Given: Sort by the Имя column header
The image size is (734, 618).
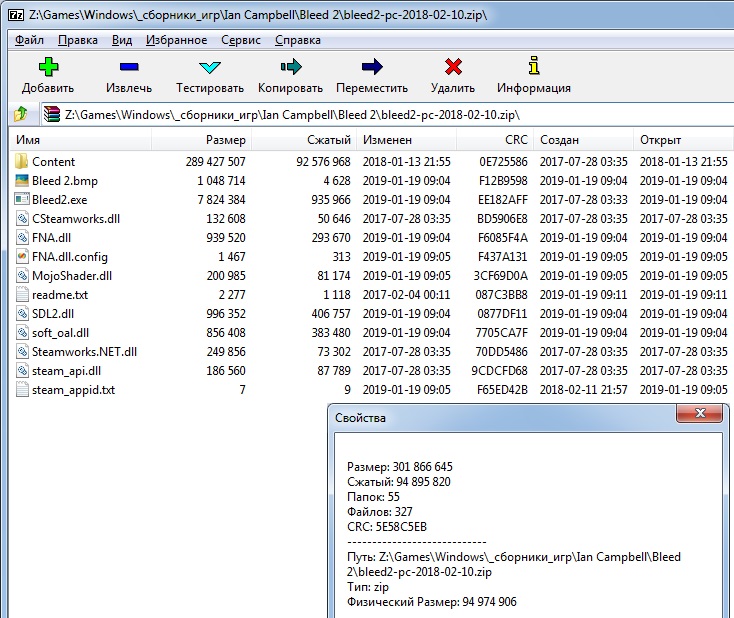Looking at the screenshot, I should [x=81, y=140].
